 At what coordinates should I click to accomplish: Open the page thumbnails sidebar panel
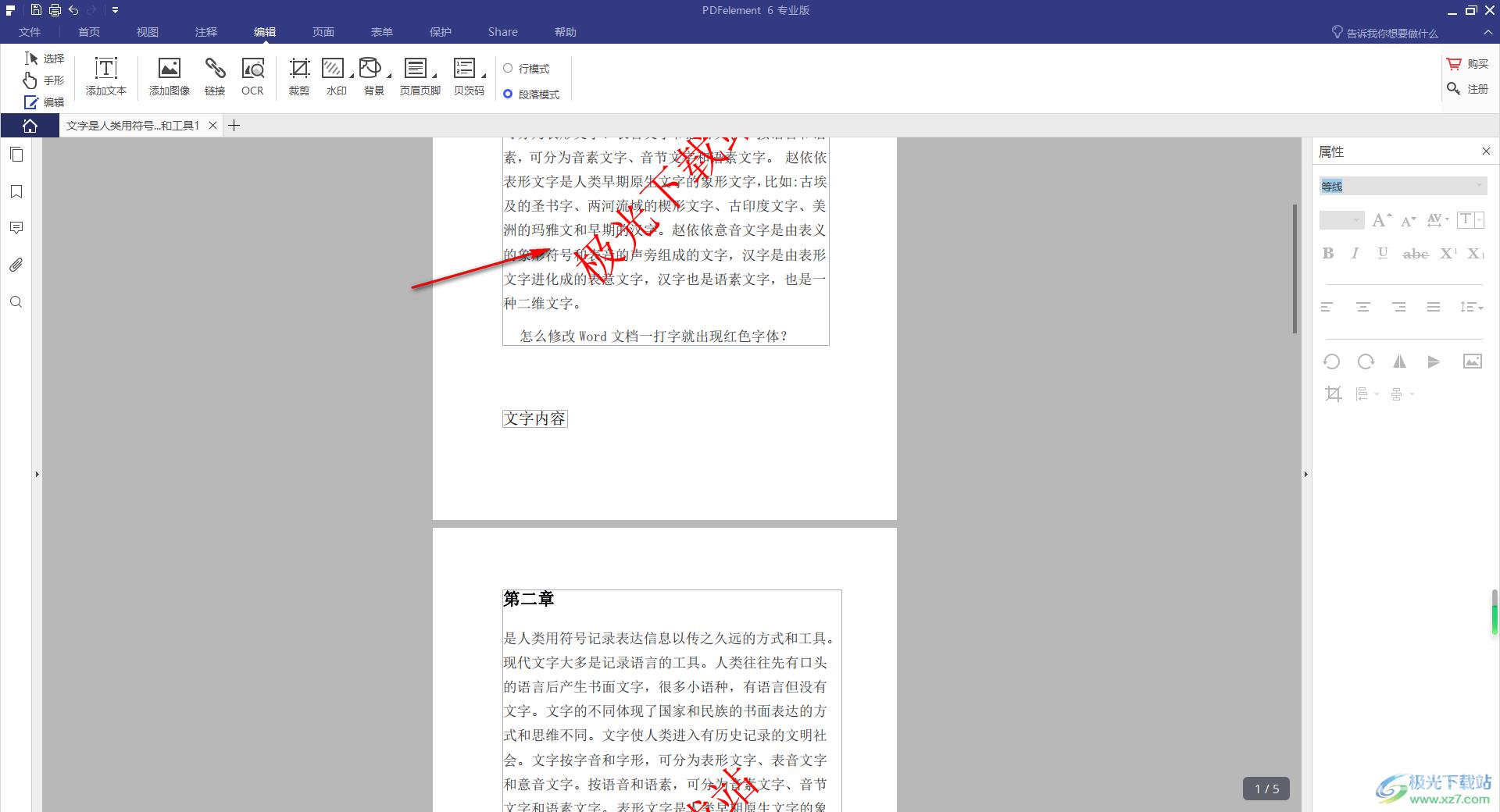[16, 155]
